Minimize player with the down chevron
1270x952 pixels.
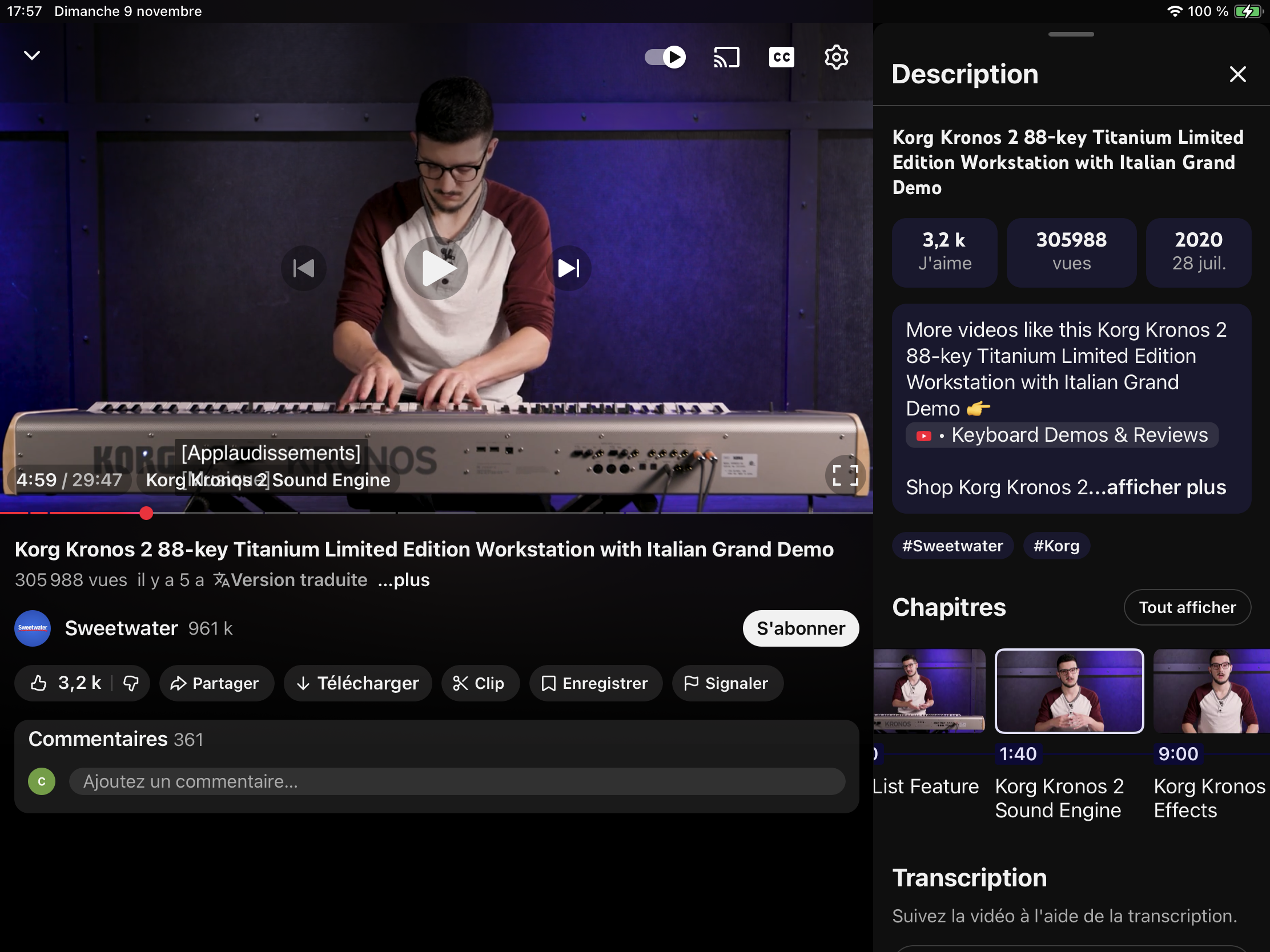[32, 55]
